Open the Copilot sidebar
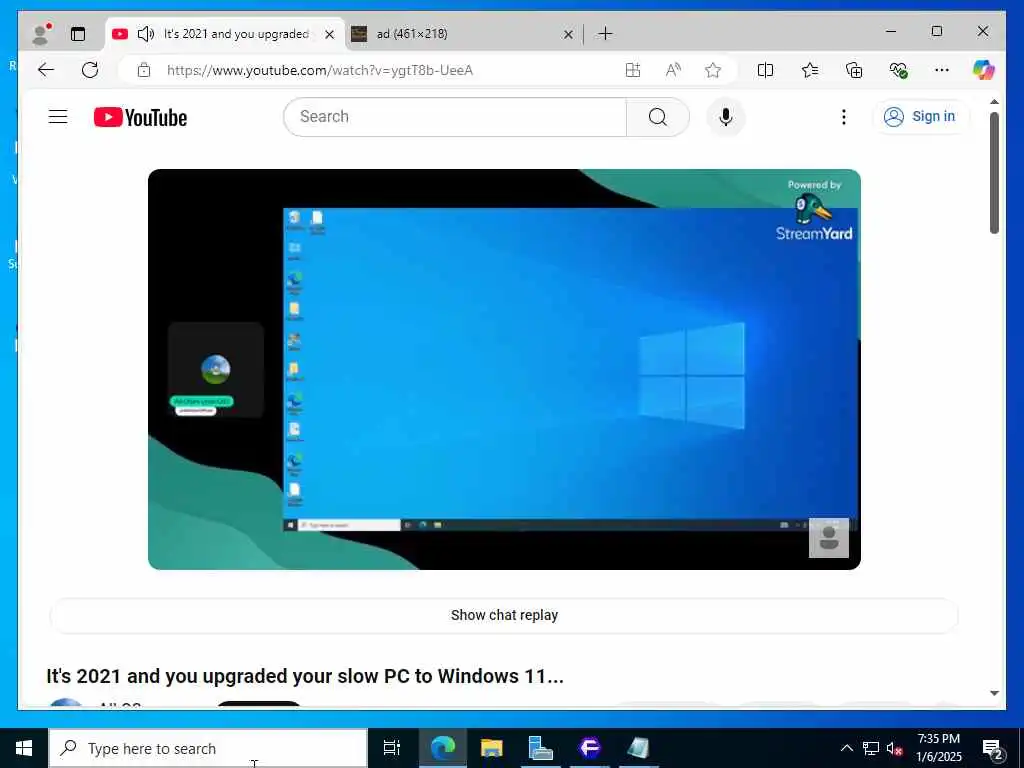This screenshot has width=1024, height=768. click(984, 70)
